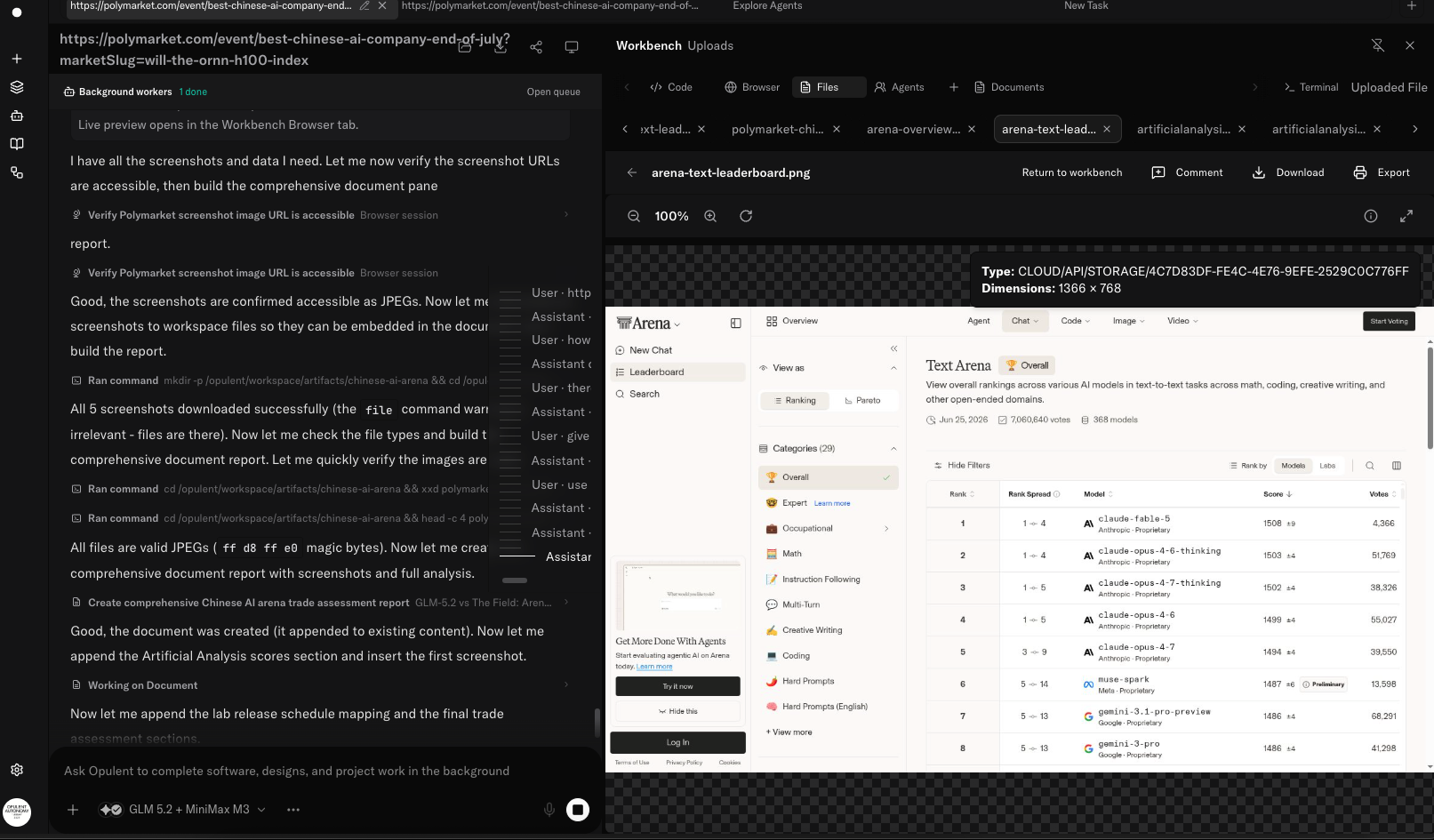Open GLM 5.2 + MiniMax M3 model selector
The height and width of the screenshot is (840, 1434).
pos(183,810)
